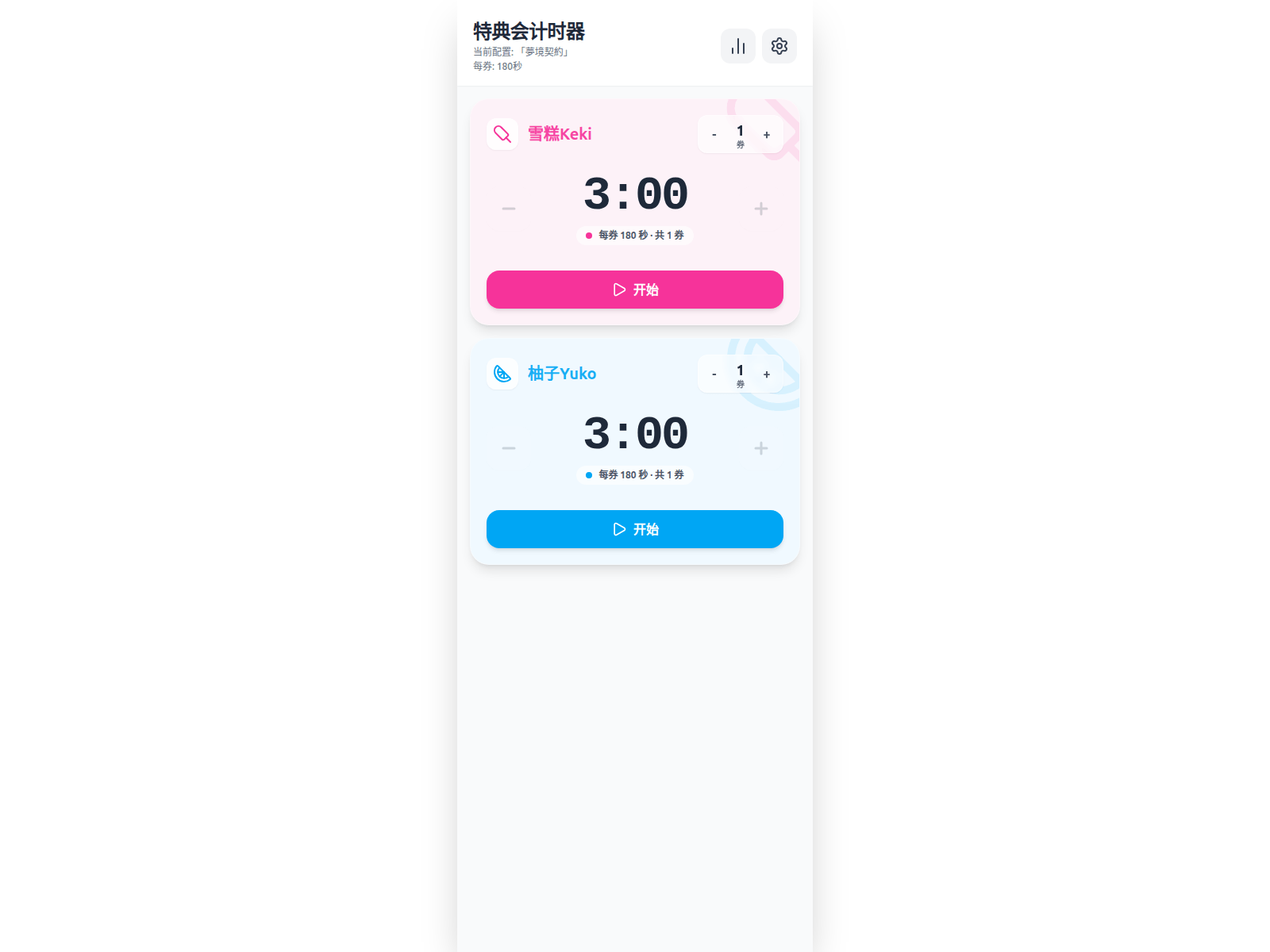
Task: Start the pink 雪糕Keki timer
Action: click(635, 290)
